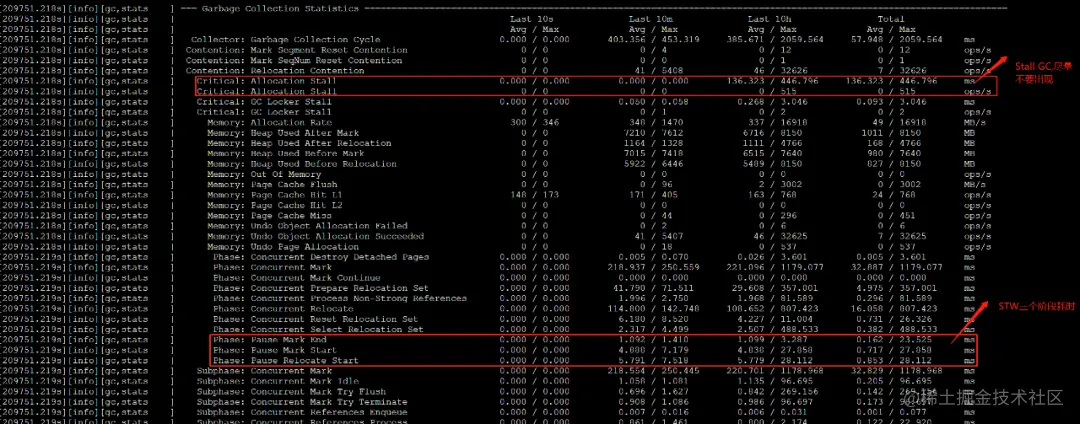Select the 'Last 10m' column heading

pyautogui.click(x=651, y=19)
